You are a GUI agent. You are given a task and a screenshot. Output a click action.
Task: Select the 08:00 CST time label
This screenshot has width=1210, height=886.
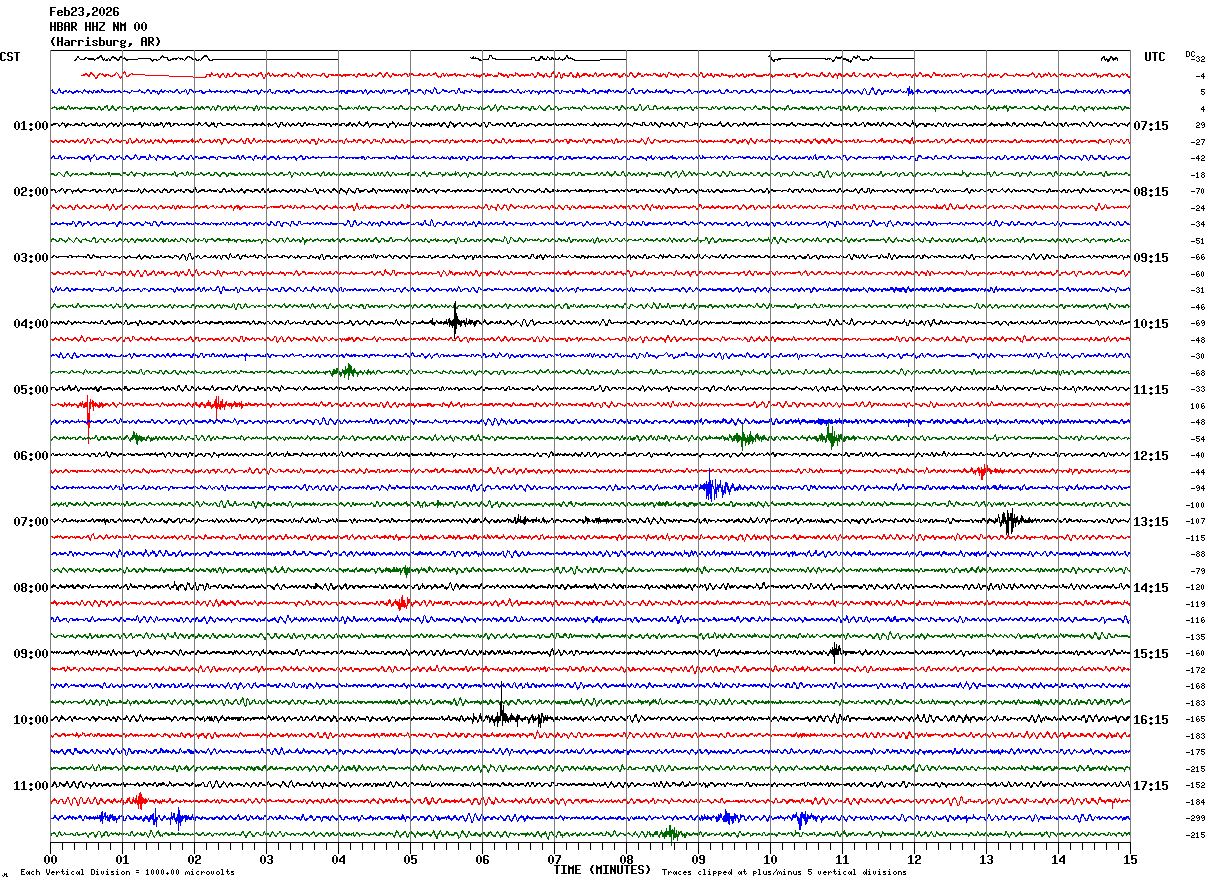pyautogui.click(x=30, y=588)
